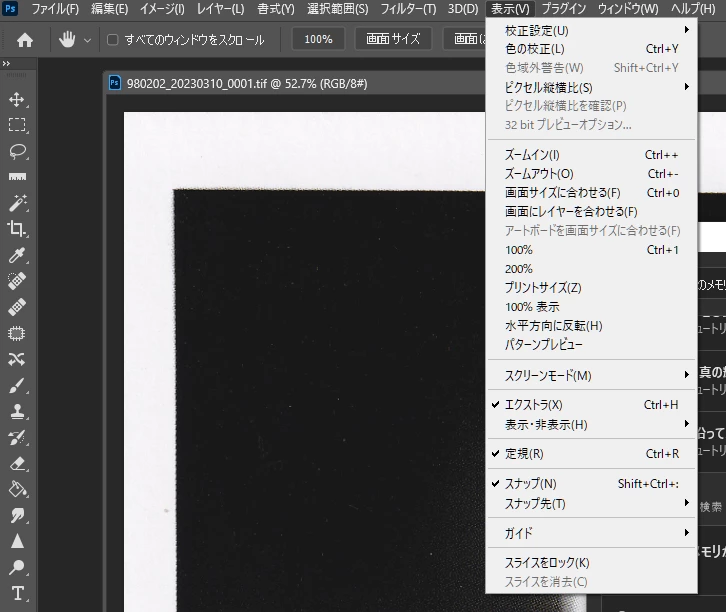This screenshot has width=726, height=612.
Task: Expand スクリーンモード(M) submenu
Action: 591,375
